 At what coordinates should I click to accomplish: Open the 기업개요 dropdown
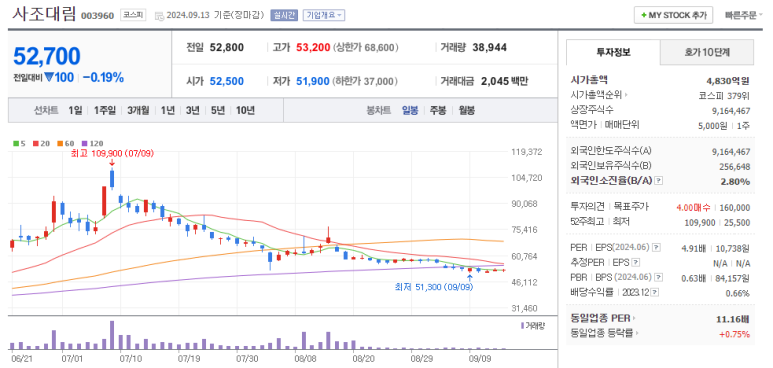tap(323, 15)
